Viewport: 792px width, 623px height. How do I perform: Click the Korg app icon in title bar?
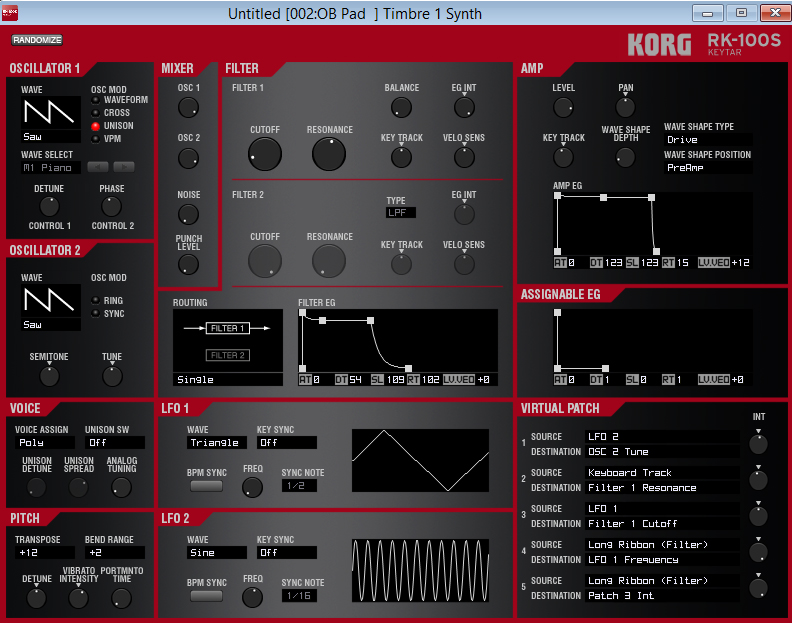coord(10,13)
